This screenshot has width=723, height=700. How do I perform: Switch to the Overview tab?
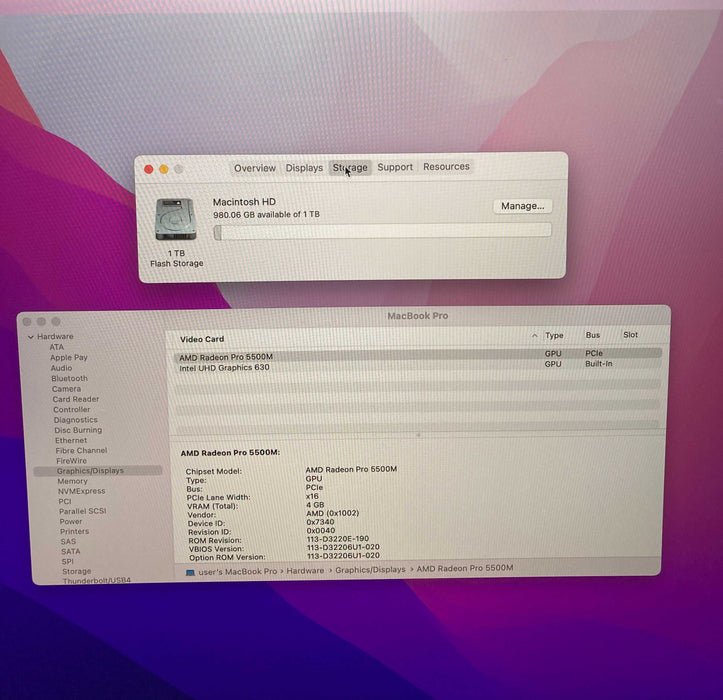point(255,168)
